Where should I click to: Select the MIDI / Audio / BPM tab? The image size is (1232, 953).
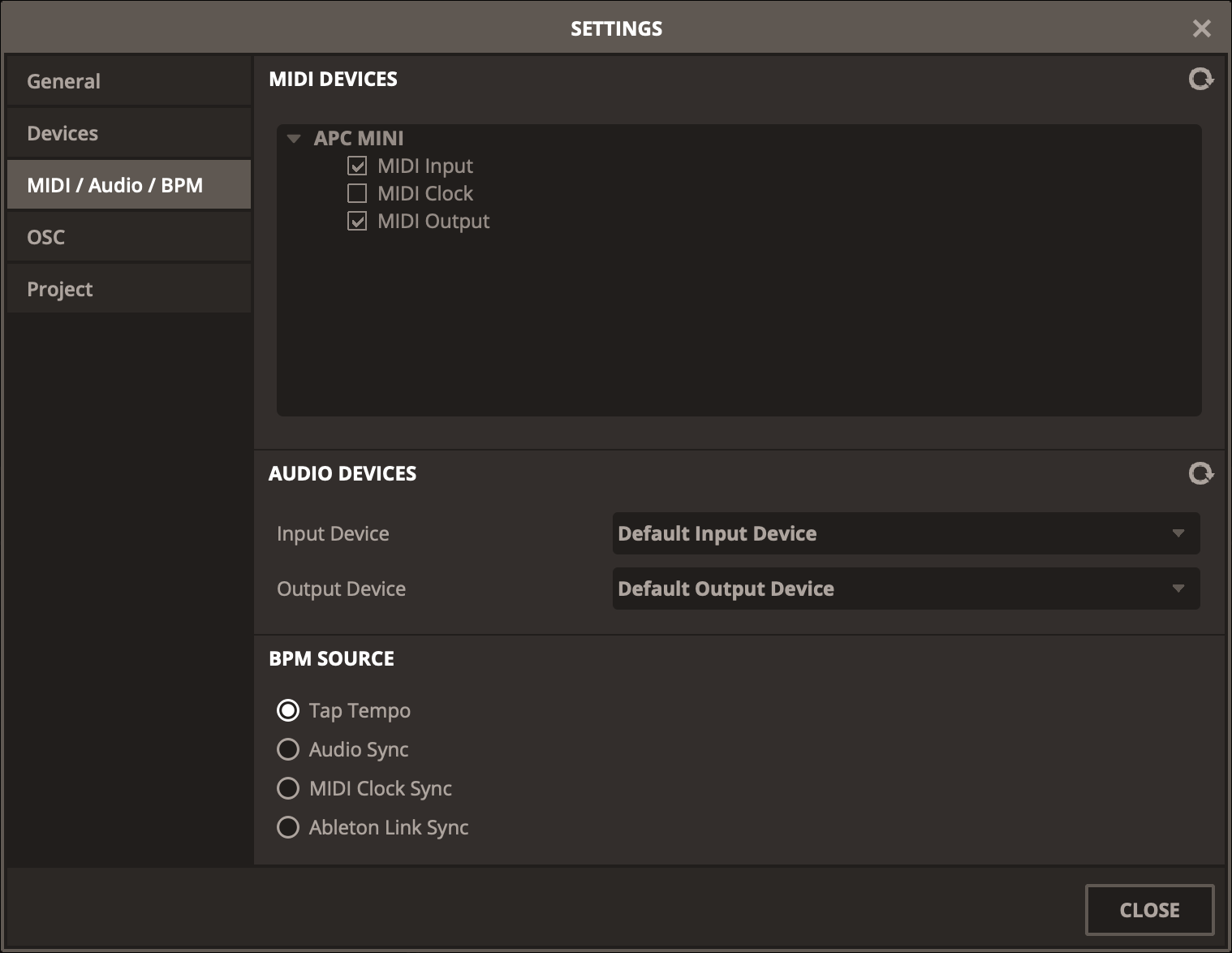click(128, 185)
